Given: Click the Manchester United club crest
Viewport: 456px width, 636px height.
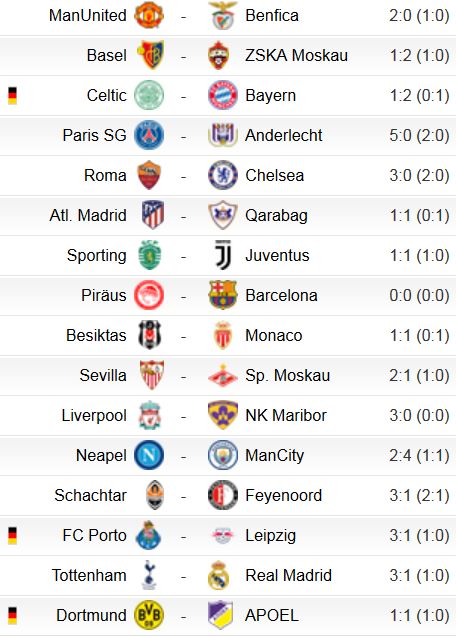Looking at the screenshot, I should 149,15.
